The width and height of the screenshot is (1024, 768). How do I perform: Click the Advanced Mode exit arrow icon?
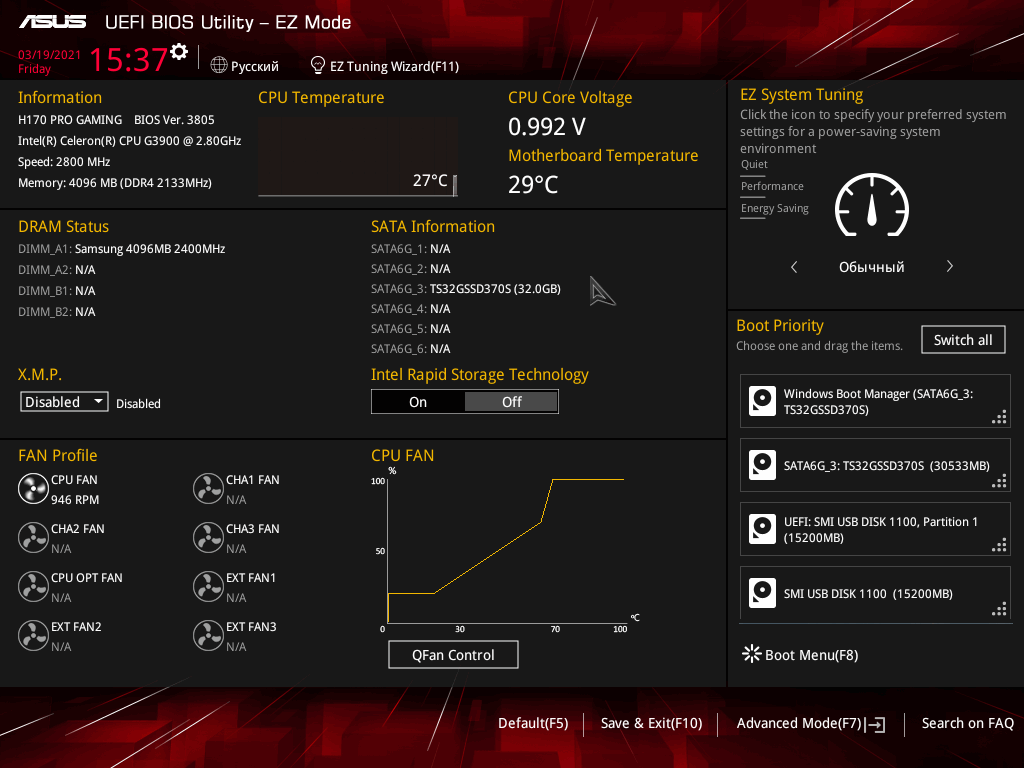[875, 724]
